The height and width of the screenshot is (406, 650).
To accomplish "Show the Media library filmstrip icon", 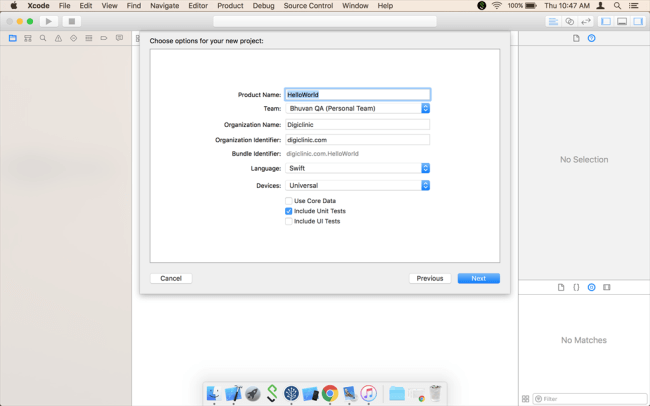I will click(x=607, y=287).
